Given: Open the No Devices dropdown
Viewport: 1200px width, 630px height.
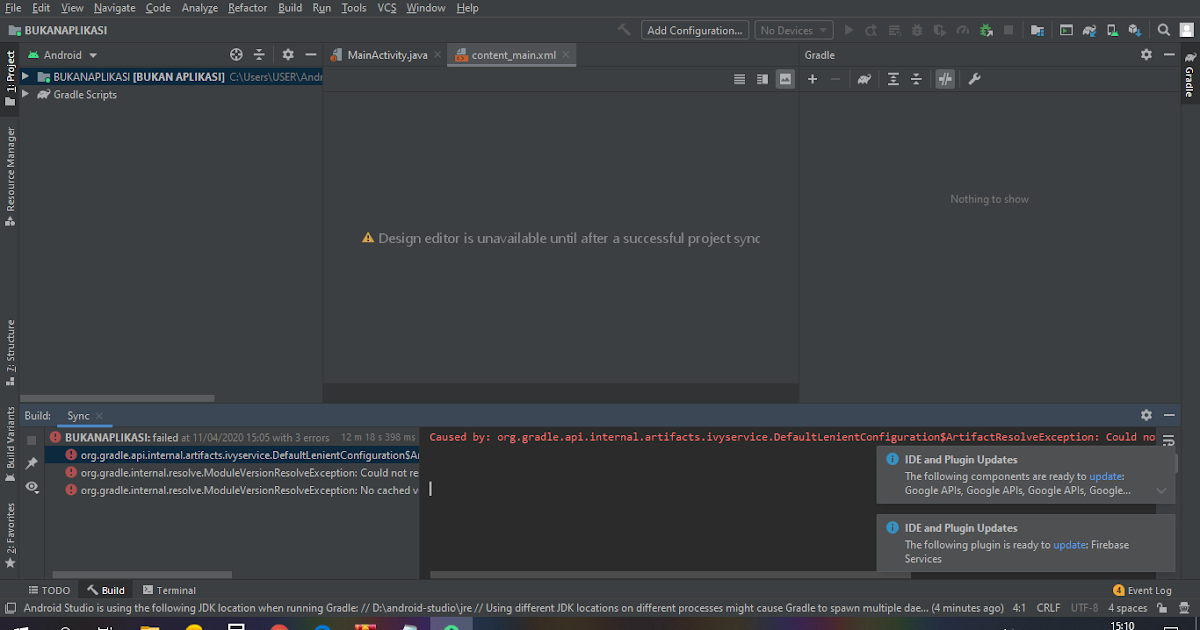Looking at the screenshot, I should (793, 29).
